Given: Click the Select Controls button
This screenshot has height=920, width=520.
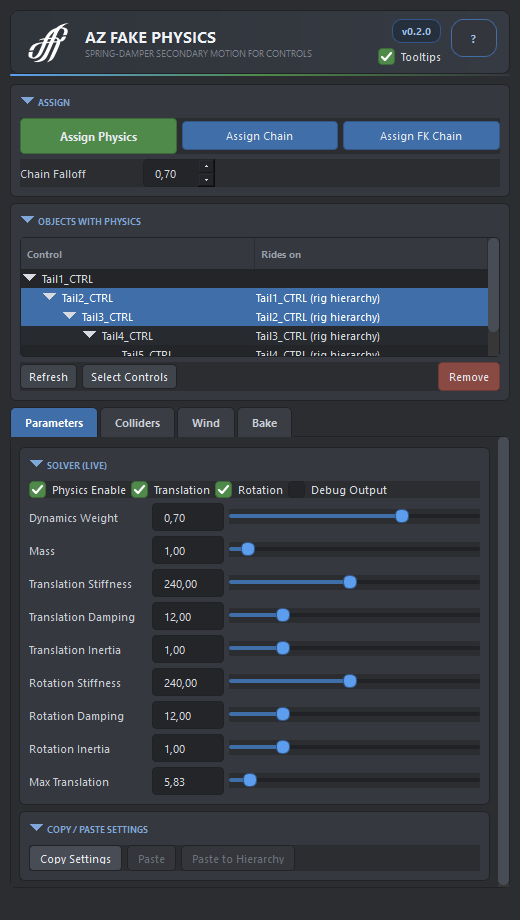Looking at the screenshot, I should (x=129, y=377).
